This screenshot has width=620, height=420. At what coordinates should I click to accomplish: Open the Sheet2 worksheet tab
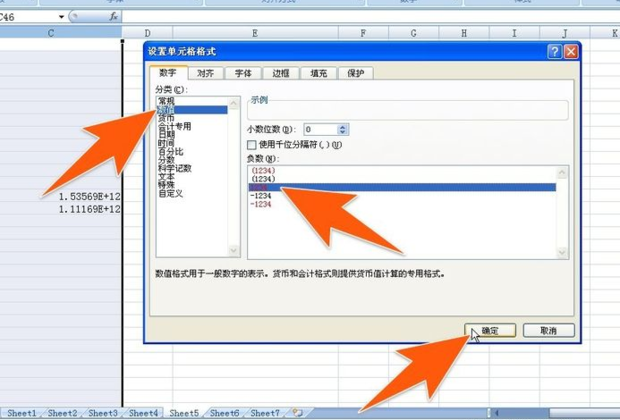[x=62, y=413]
